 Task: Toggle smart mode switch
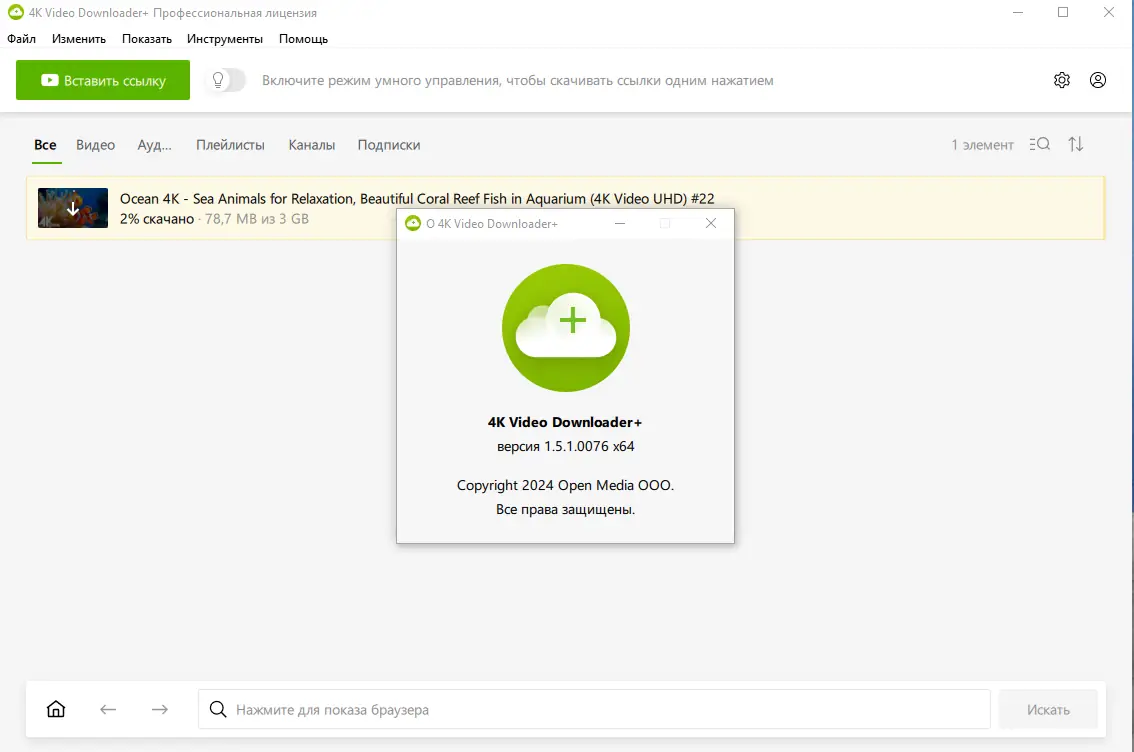click(225, 80)
